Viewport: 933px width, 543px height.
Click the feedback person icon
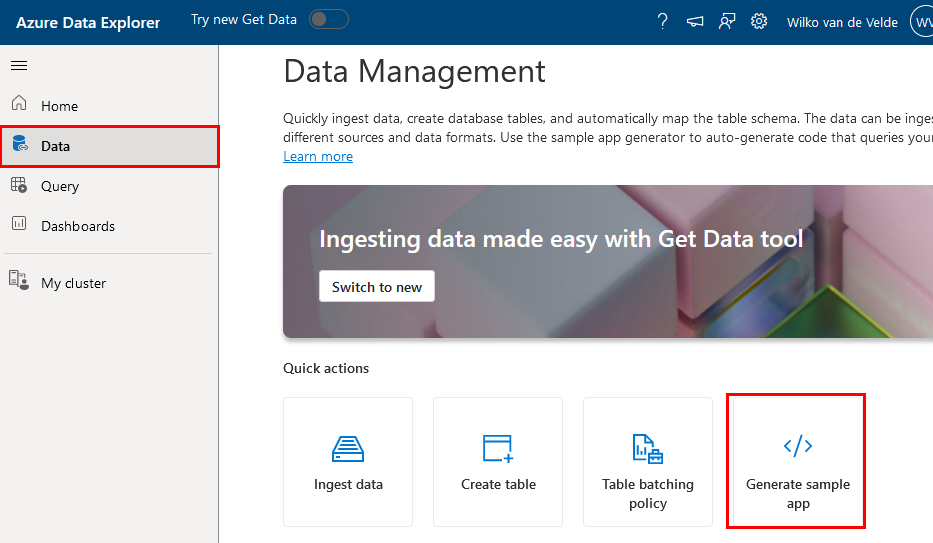pyautogui.click(x=727, y=22)
